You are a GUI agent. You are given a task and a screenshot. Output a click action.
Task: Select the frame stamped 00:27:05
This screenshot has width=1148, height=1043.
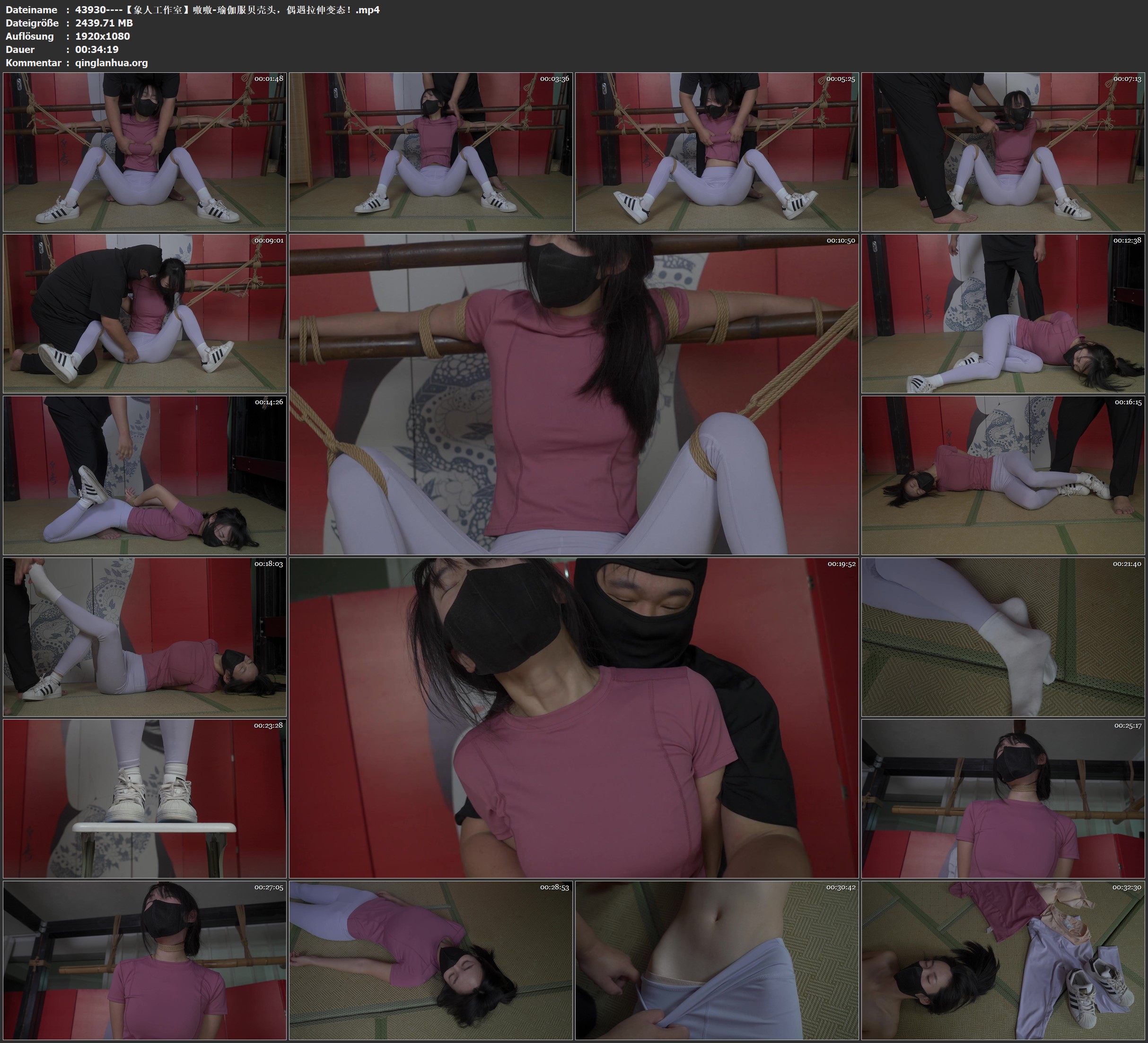(145, 960)
